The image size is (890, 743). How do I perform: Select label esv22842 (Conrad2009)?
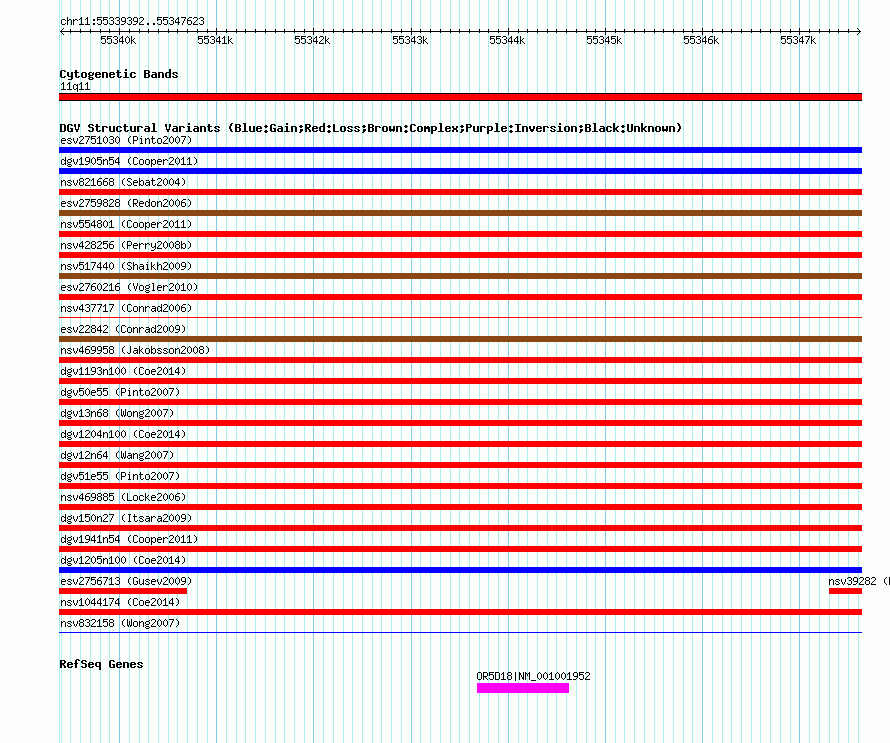point(123,329)
